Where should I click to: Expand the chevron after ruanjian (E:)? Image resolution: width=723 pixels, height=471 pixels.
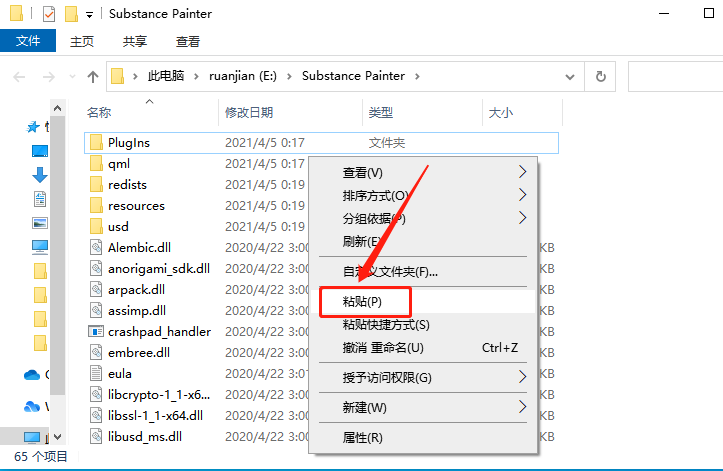[289, 76]
